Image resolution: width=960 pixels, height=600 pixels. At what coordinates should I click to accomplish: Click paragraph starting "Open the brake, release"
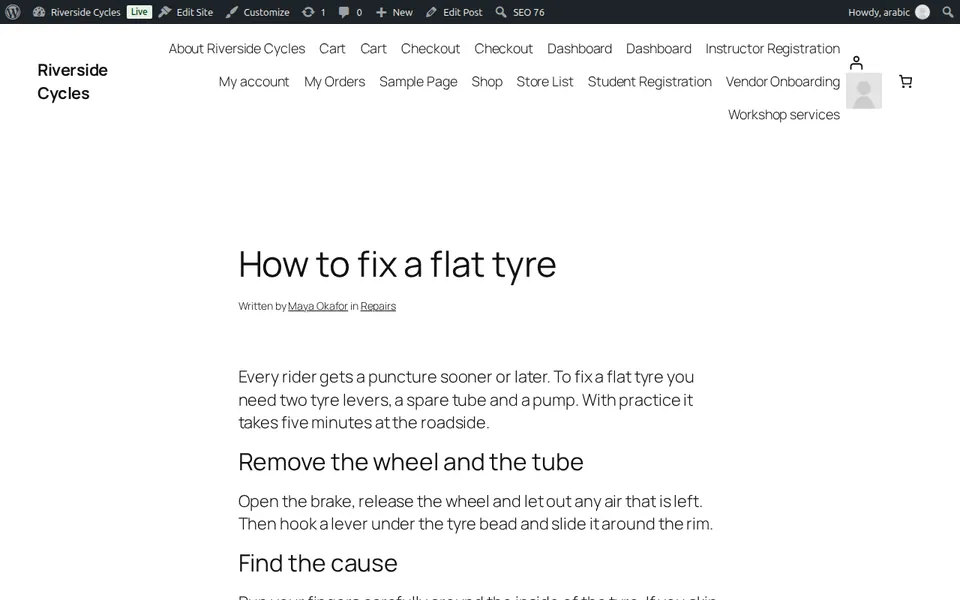(476, 512)
